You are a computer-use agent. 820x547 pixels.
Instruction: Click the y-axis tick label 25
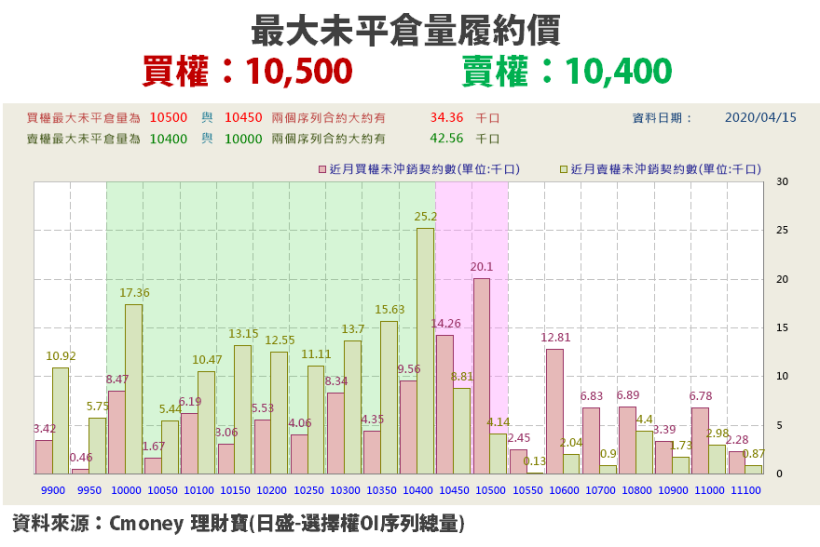coord(782,231)
